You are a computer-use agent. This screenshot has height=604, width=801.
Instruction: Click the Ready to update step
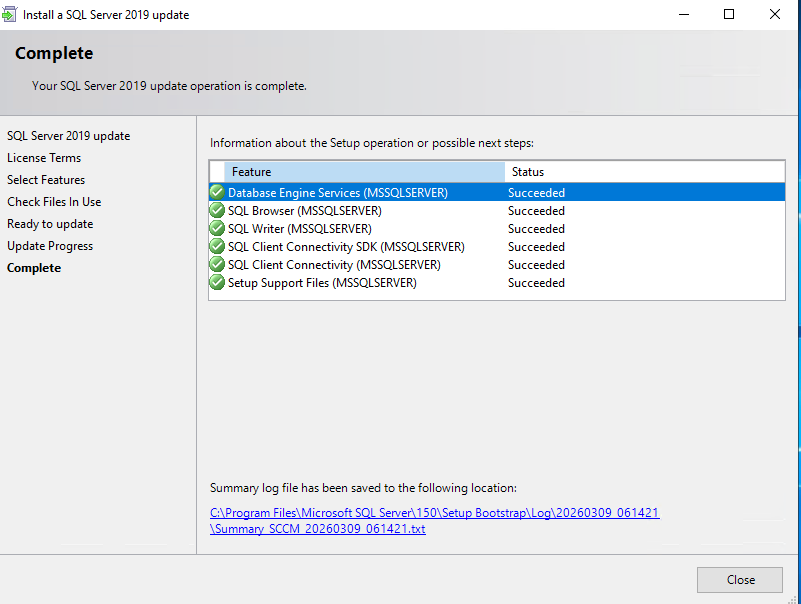tap(50, 224)
